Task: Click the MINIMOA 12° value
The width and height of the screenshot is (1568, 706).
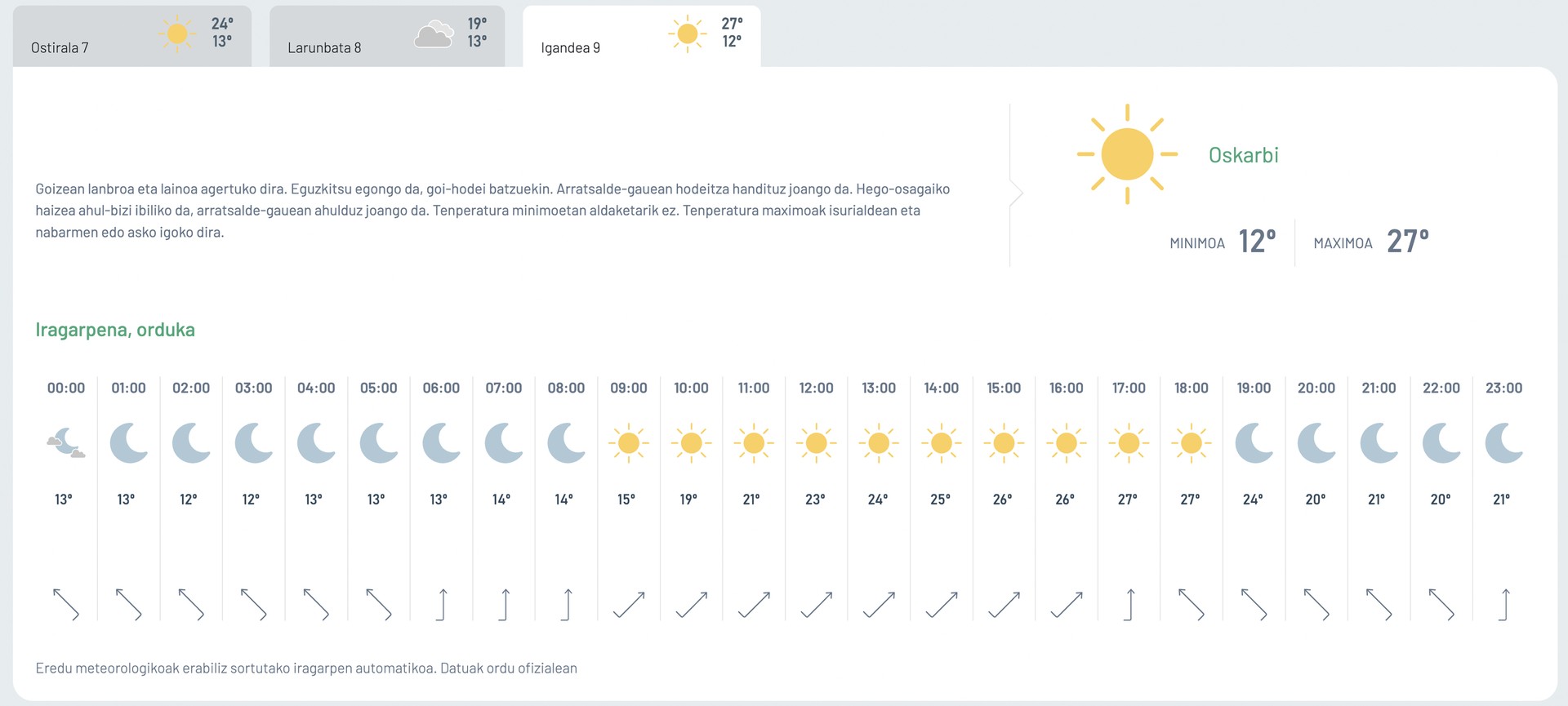Action: [1257, 242]
